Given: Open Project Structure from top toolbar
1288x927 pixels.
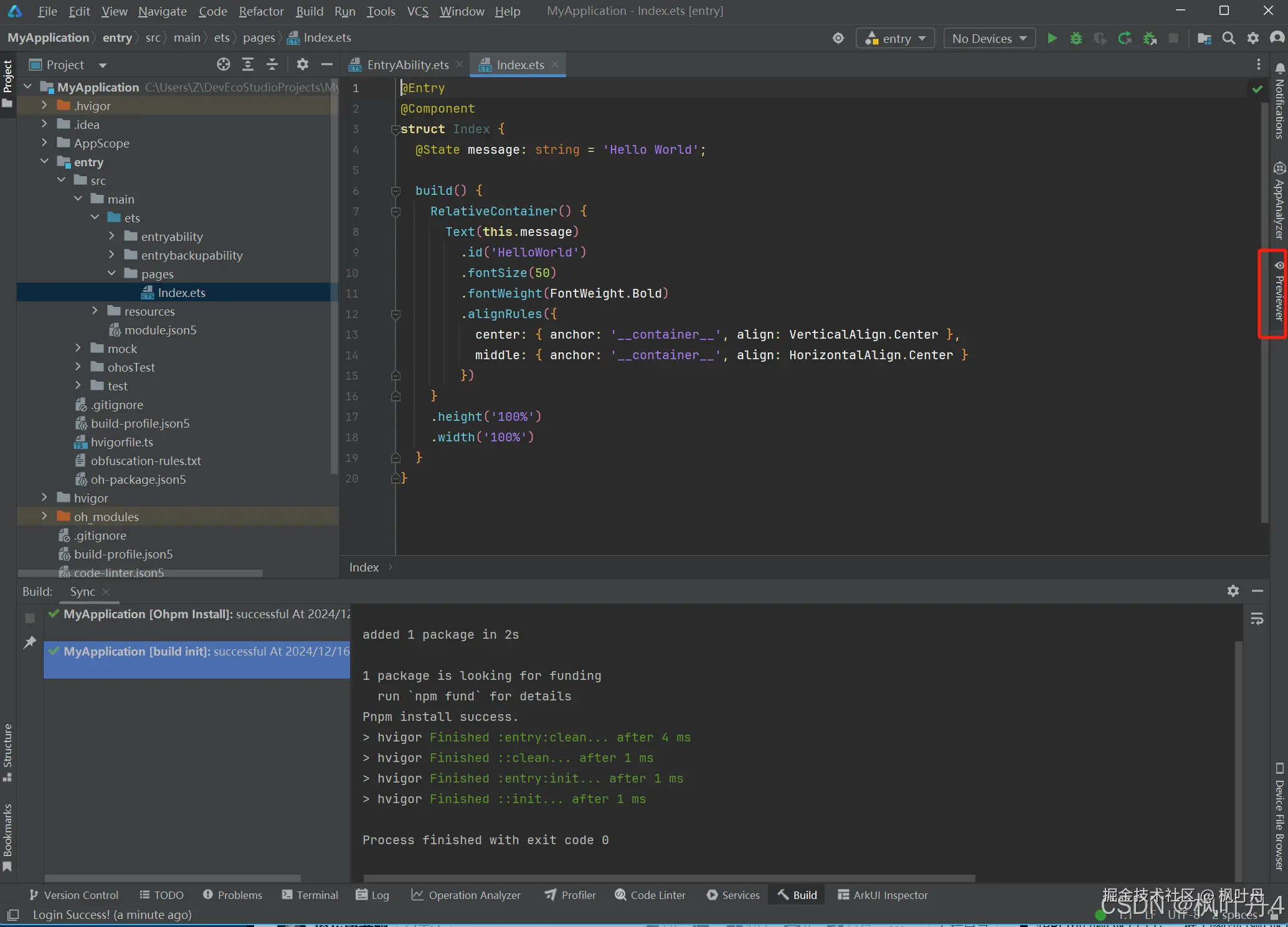Looking at the screenshot, I should click(x=1204, y=39).
